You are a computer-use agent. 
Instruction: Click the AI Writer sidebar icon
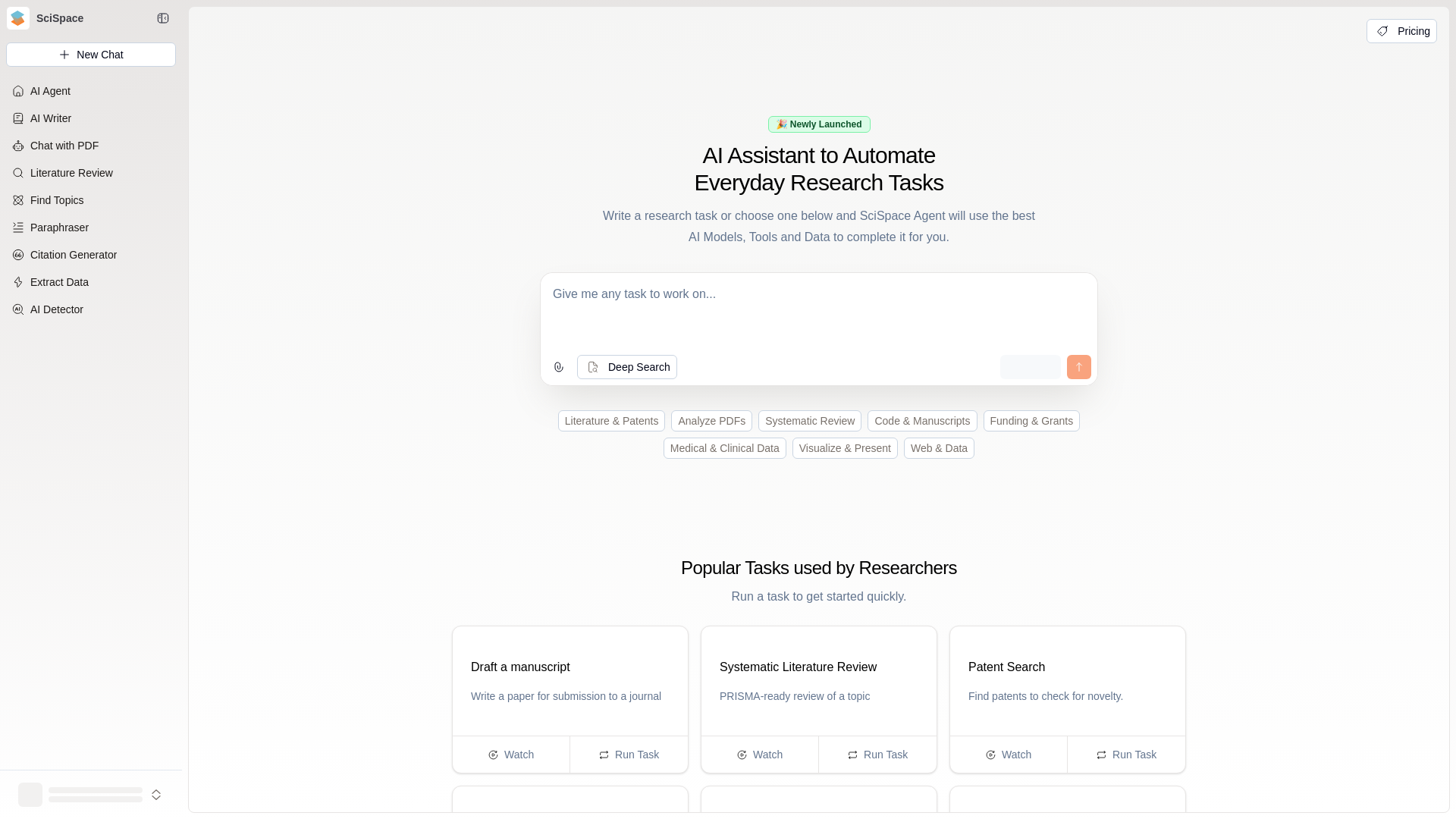[x=18, y=118]
